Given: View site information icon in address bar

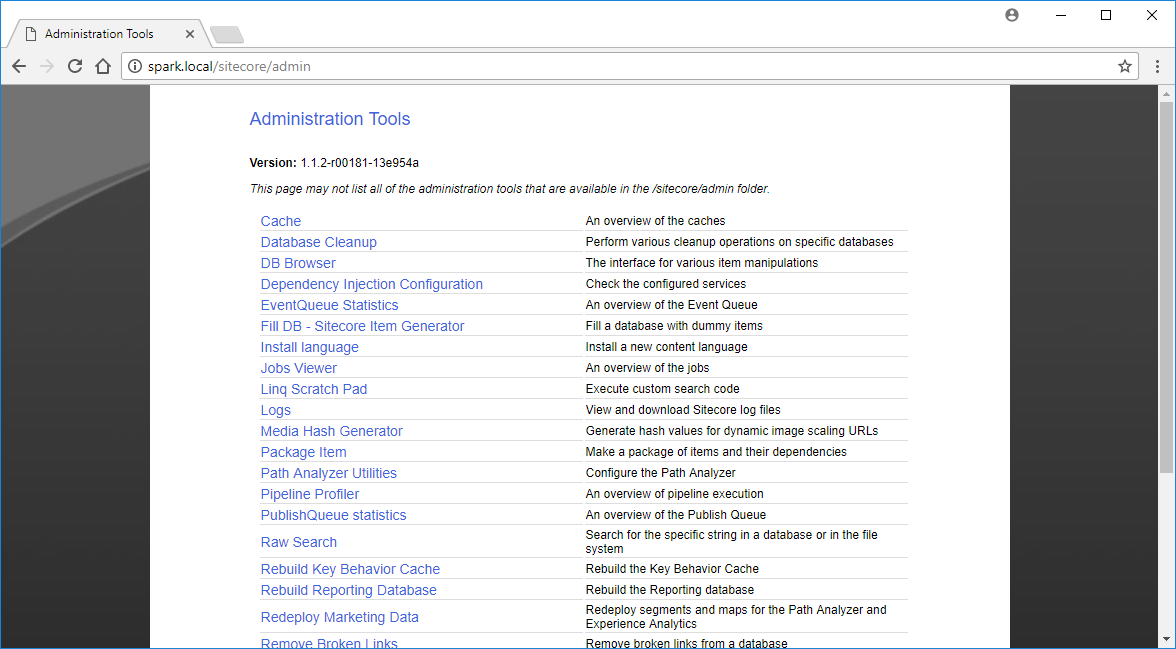Looking at the screenshot, I should point(134,66).
